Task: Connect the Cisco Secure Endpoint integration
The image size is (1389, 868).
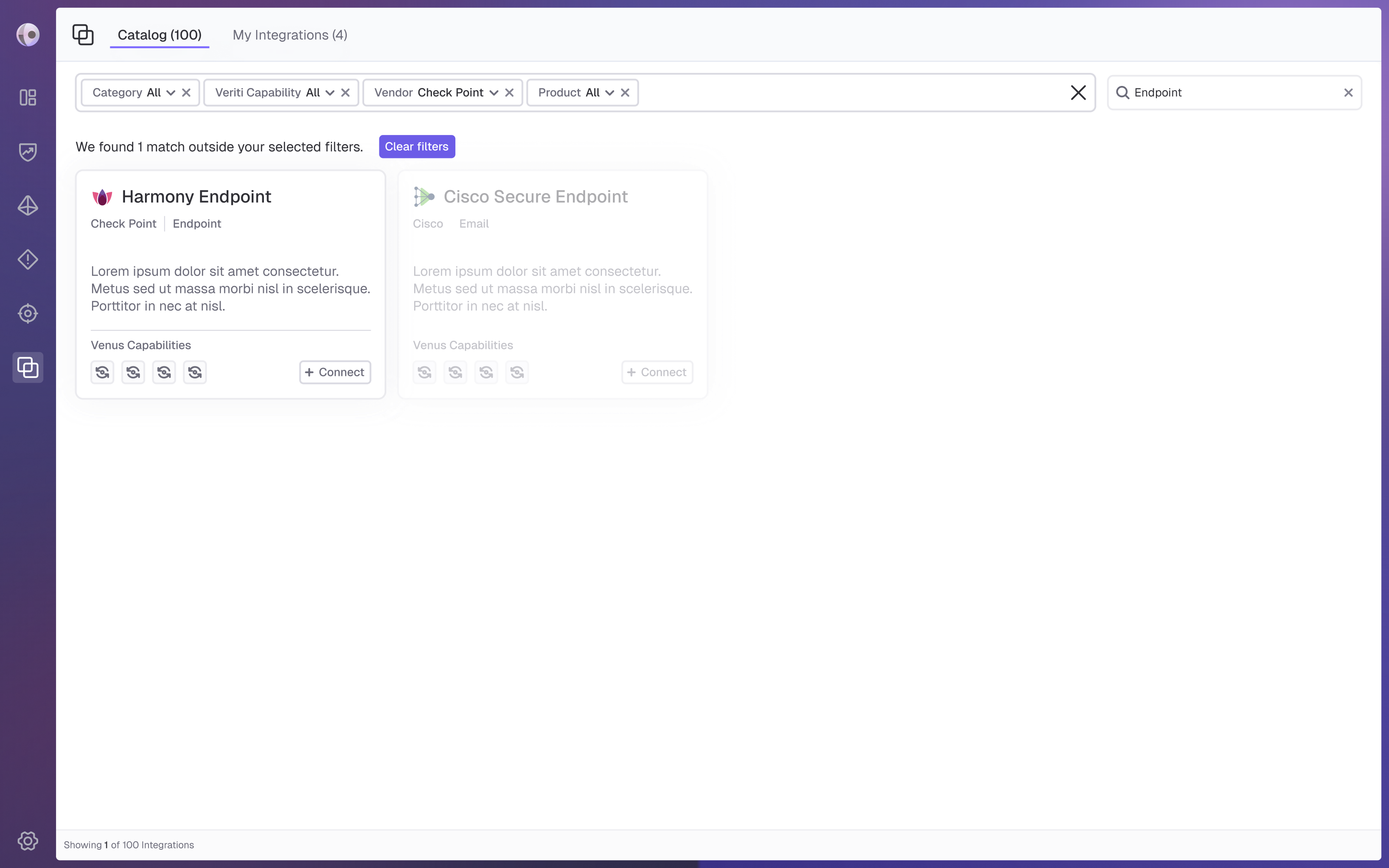Action: click(657, 372)
